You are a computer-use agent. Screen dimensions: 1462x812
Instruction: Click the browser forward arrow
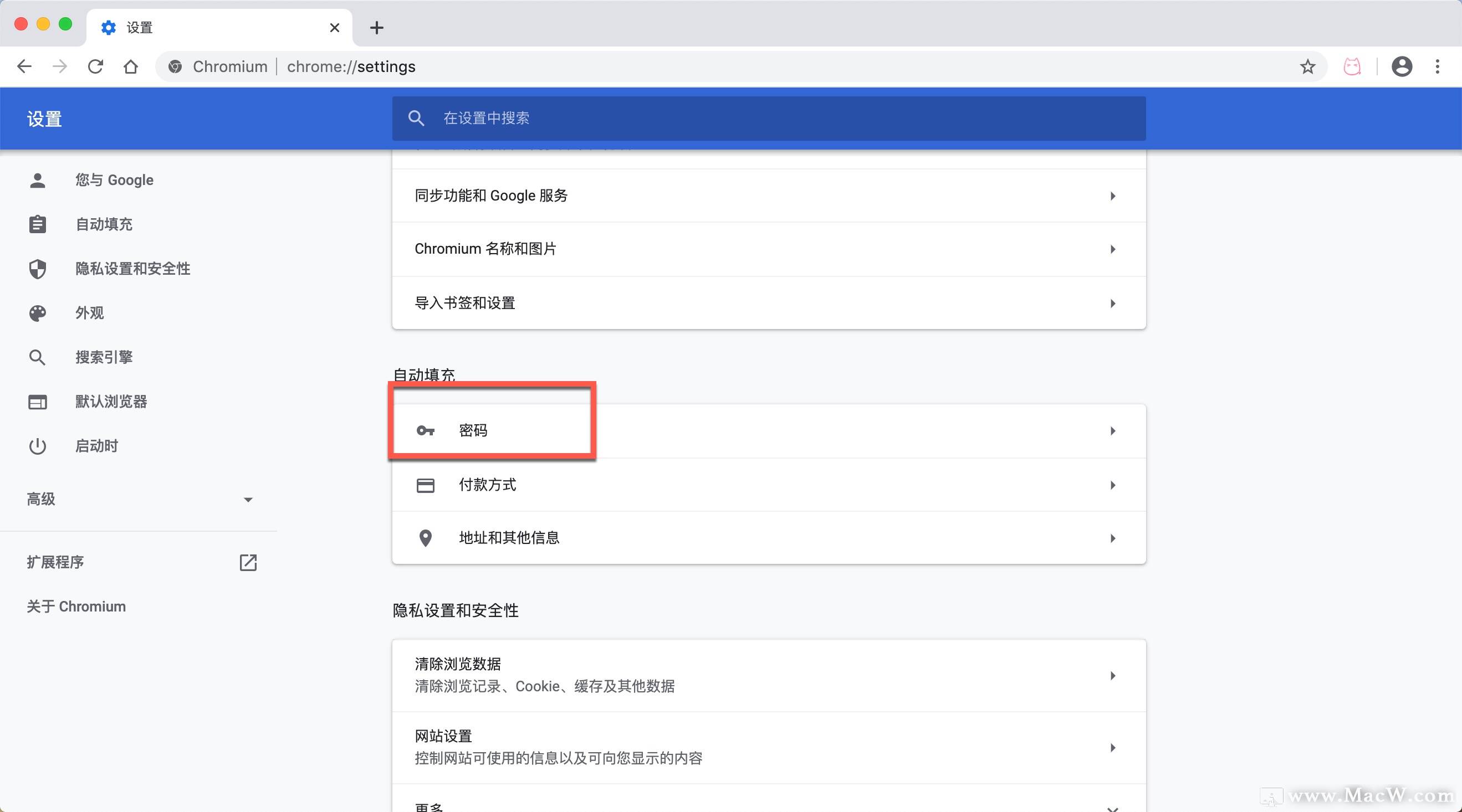coord(60,66)
